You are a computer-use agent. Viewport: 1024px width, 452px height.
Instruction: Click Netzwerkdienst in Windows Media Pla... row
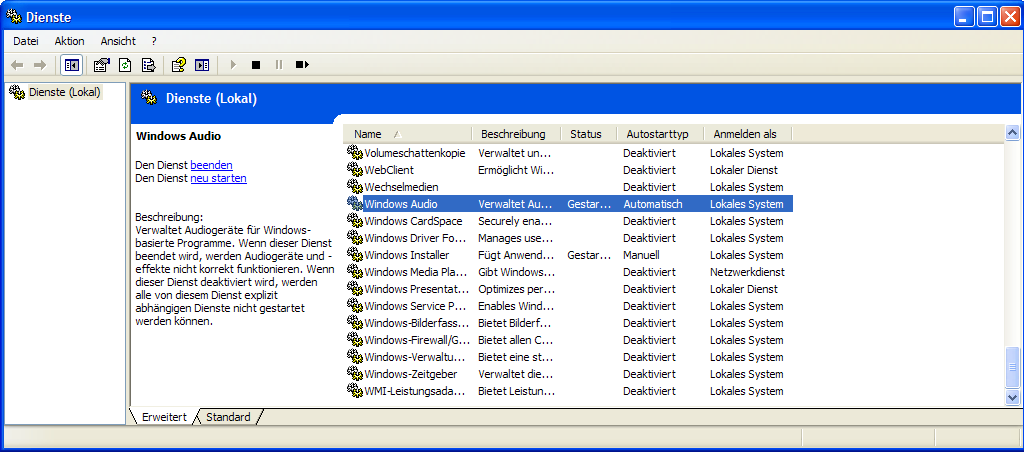(747, 272)
